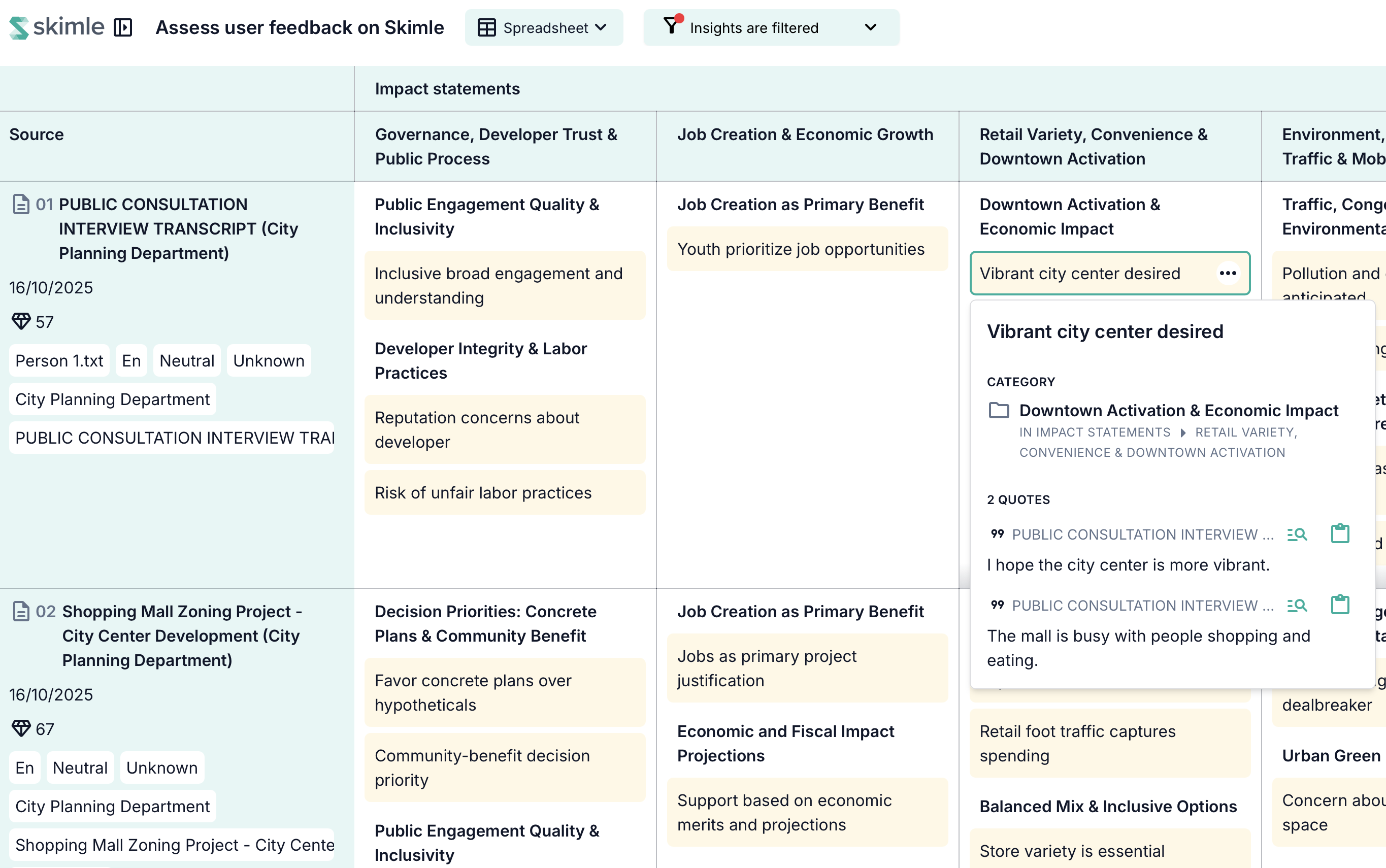Click the Source column header
Screen dimensions: 1386x868
coord(36,135)
